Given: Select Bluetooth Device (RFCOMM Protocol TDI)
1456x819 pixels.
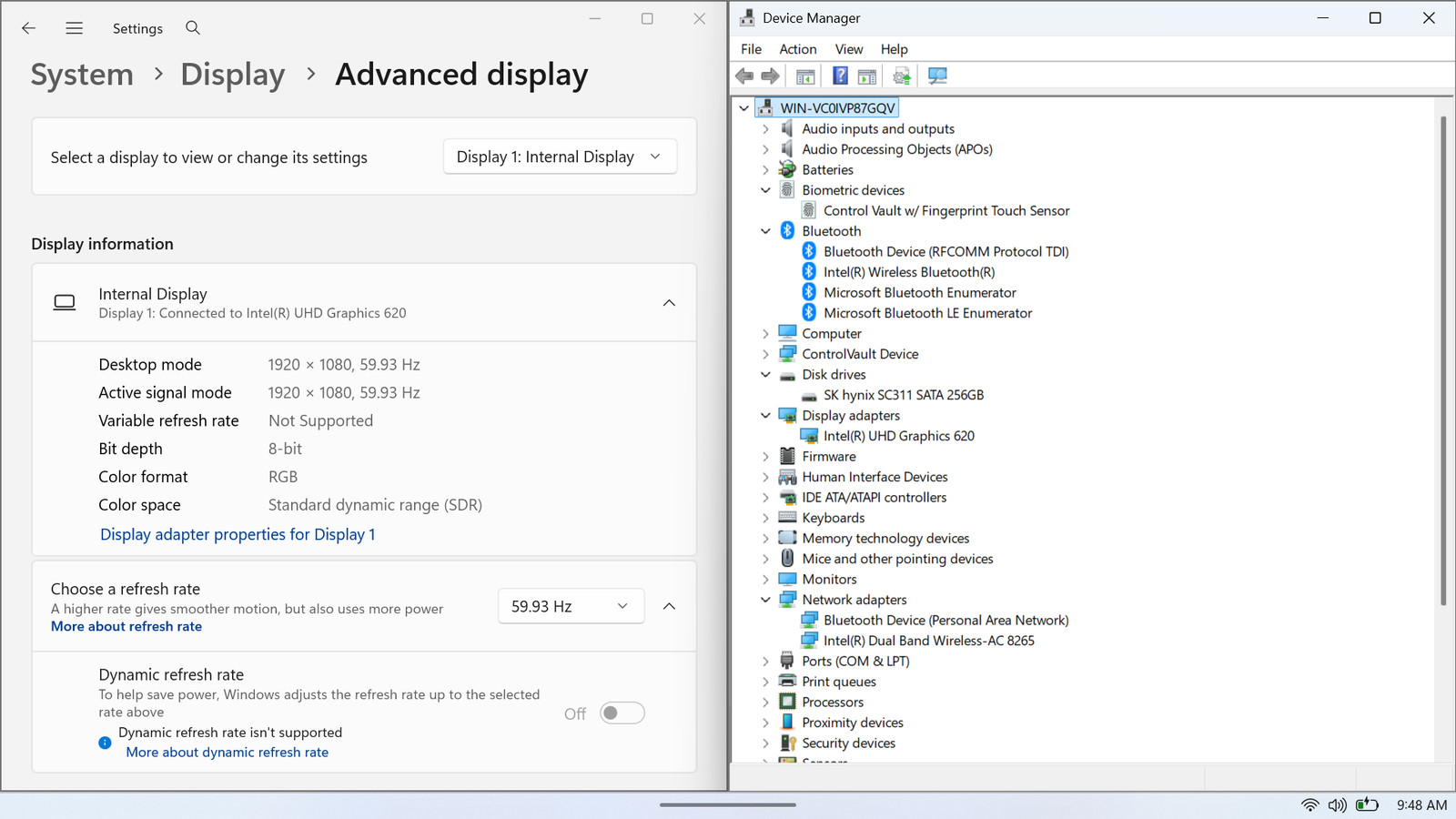Looking at the screenshot, I should click(x=946, y=251).
